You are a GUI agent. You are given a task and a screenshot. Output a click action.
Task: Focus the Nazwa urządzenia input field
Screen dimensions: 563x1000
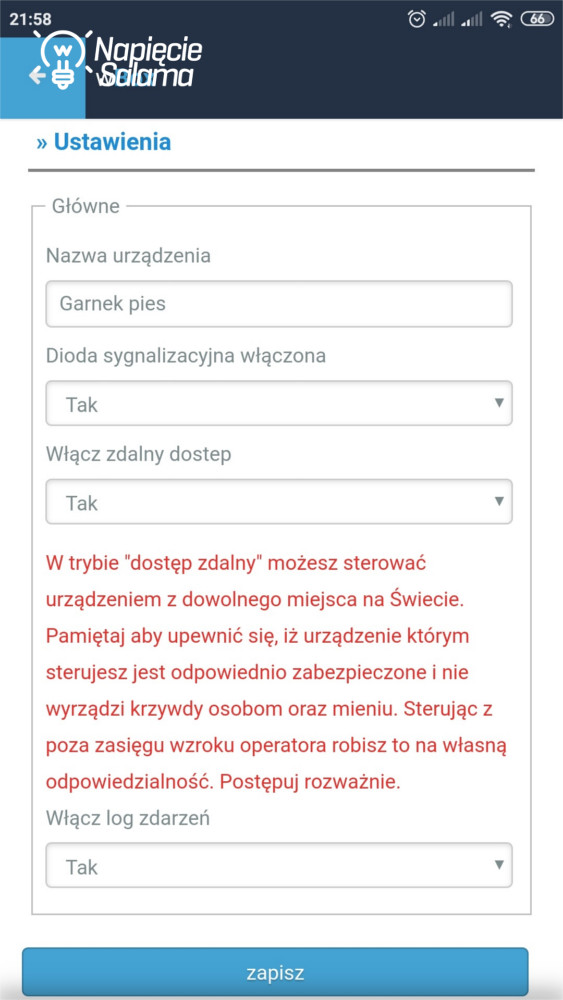coord(279,304)
